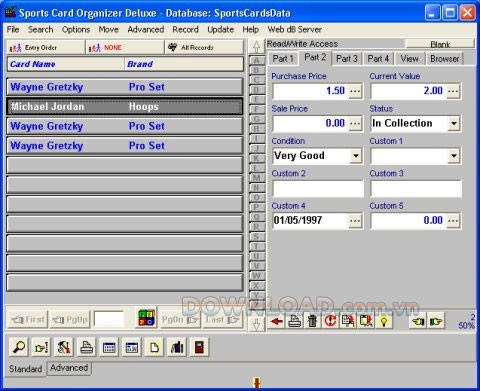The height and width of the screenshot is (391, 480).
Task: Open the Advanced menu in menu bar
Action: pos(146,30)
